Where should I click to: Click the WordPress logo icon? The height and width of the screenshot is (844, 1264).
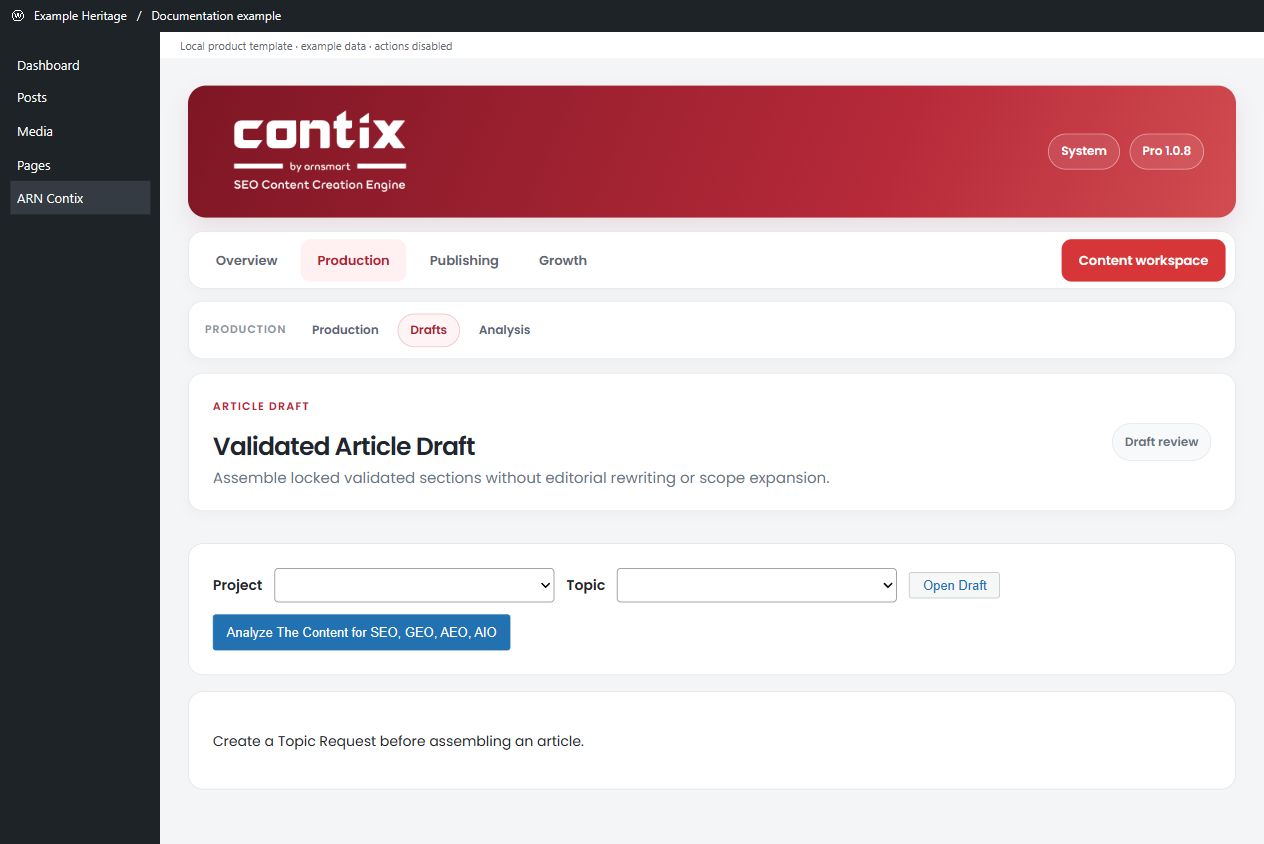coord(17,16)
